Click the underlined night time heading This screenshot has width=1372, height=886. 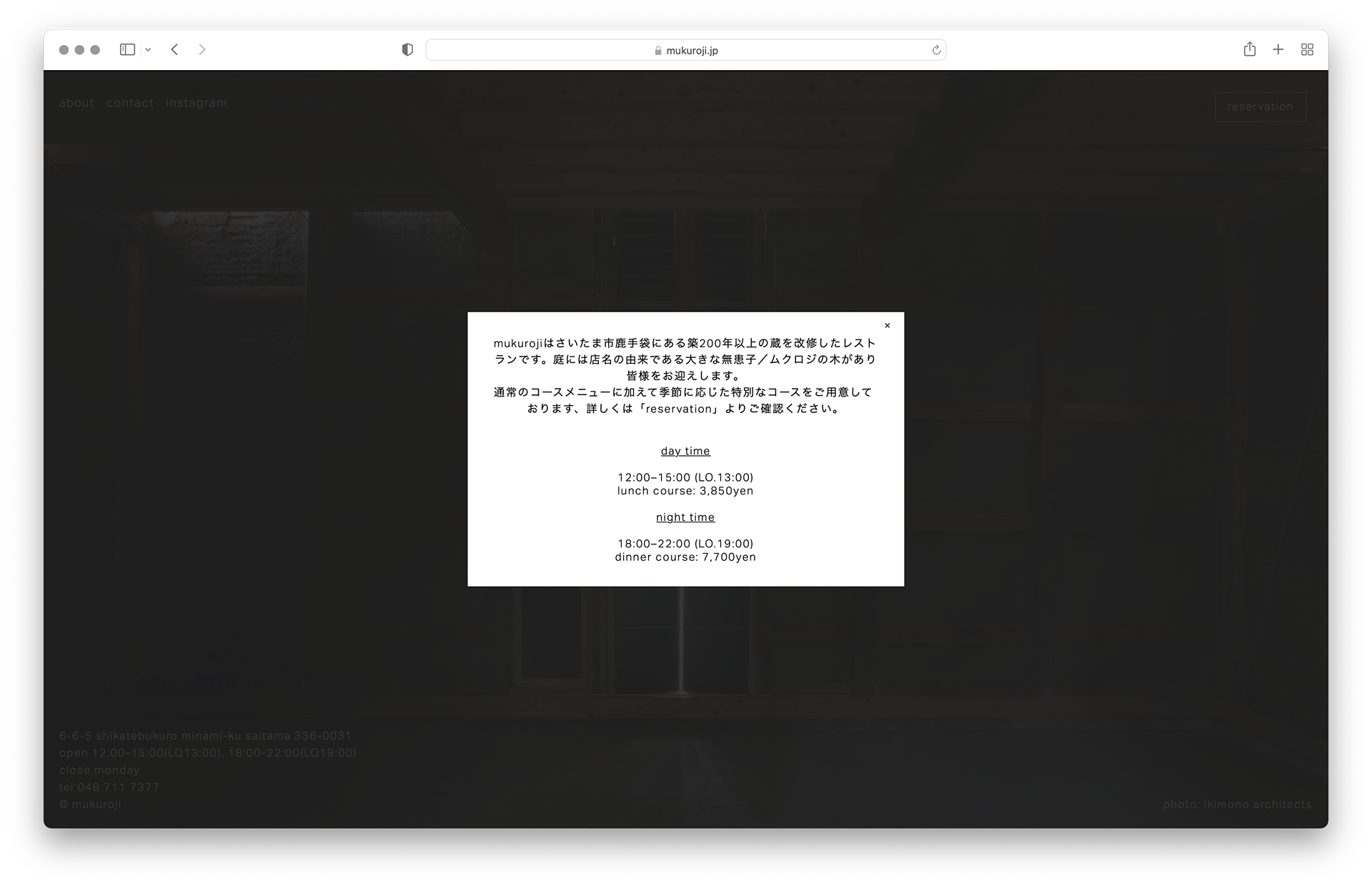tap(685, 517)
